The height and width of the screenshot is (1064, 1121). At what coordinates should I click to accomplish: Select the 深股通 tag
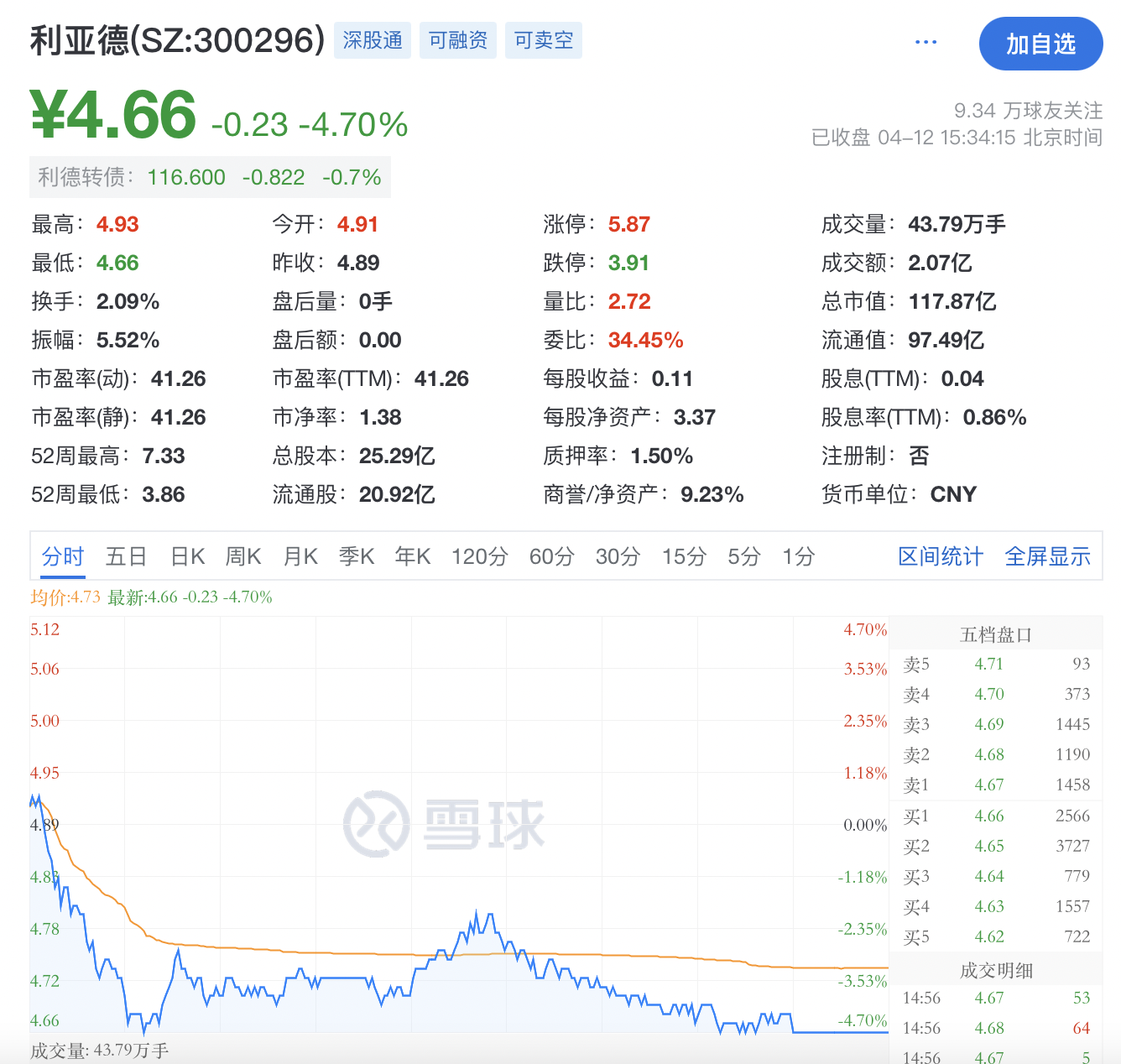(373, 40)
